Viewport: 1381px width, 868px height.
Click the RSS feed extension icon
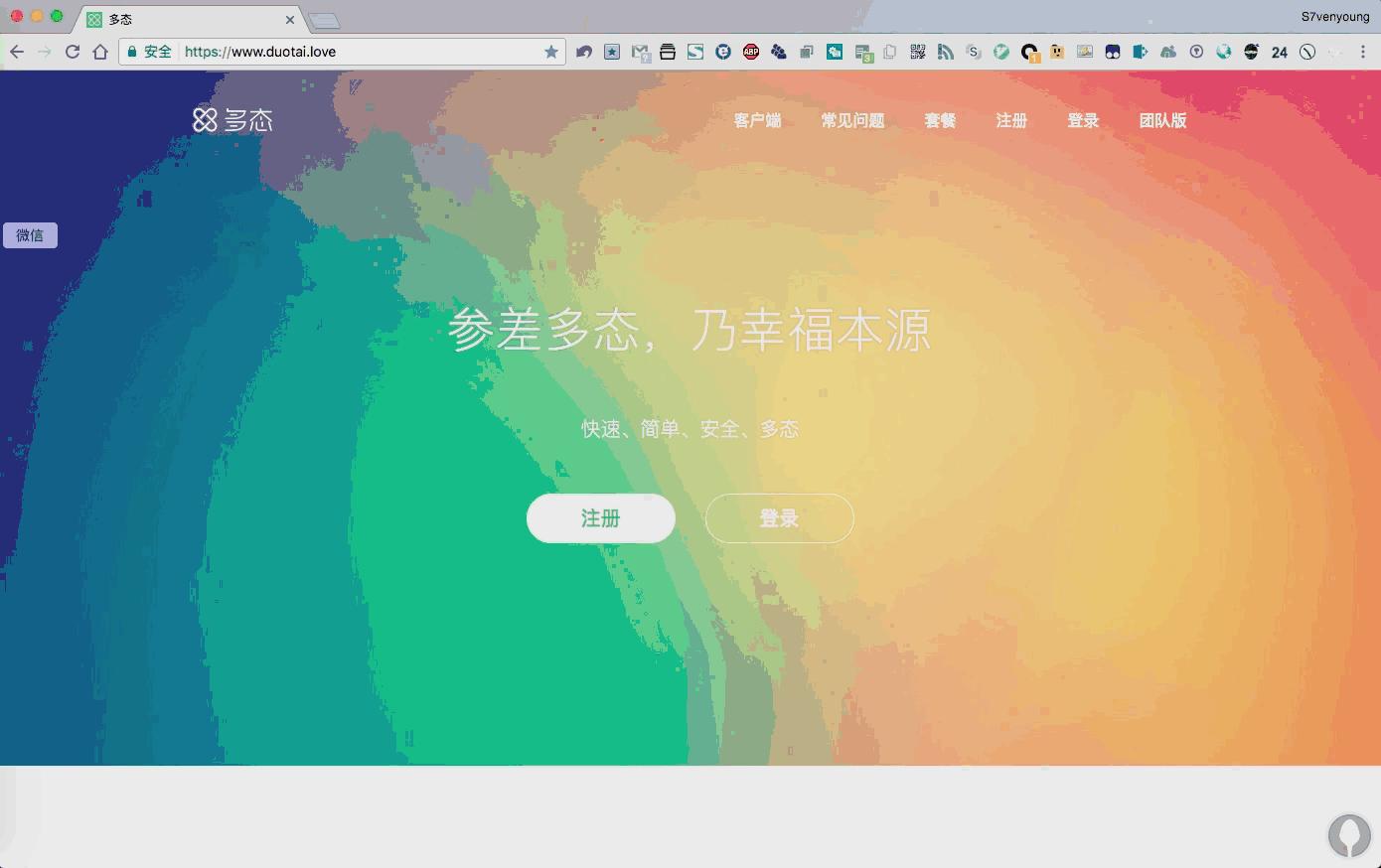(946, 52)
